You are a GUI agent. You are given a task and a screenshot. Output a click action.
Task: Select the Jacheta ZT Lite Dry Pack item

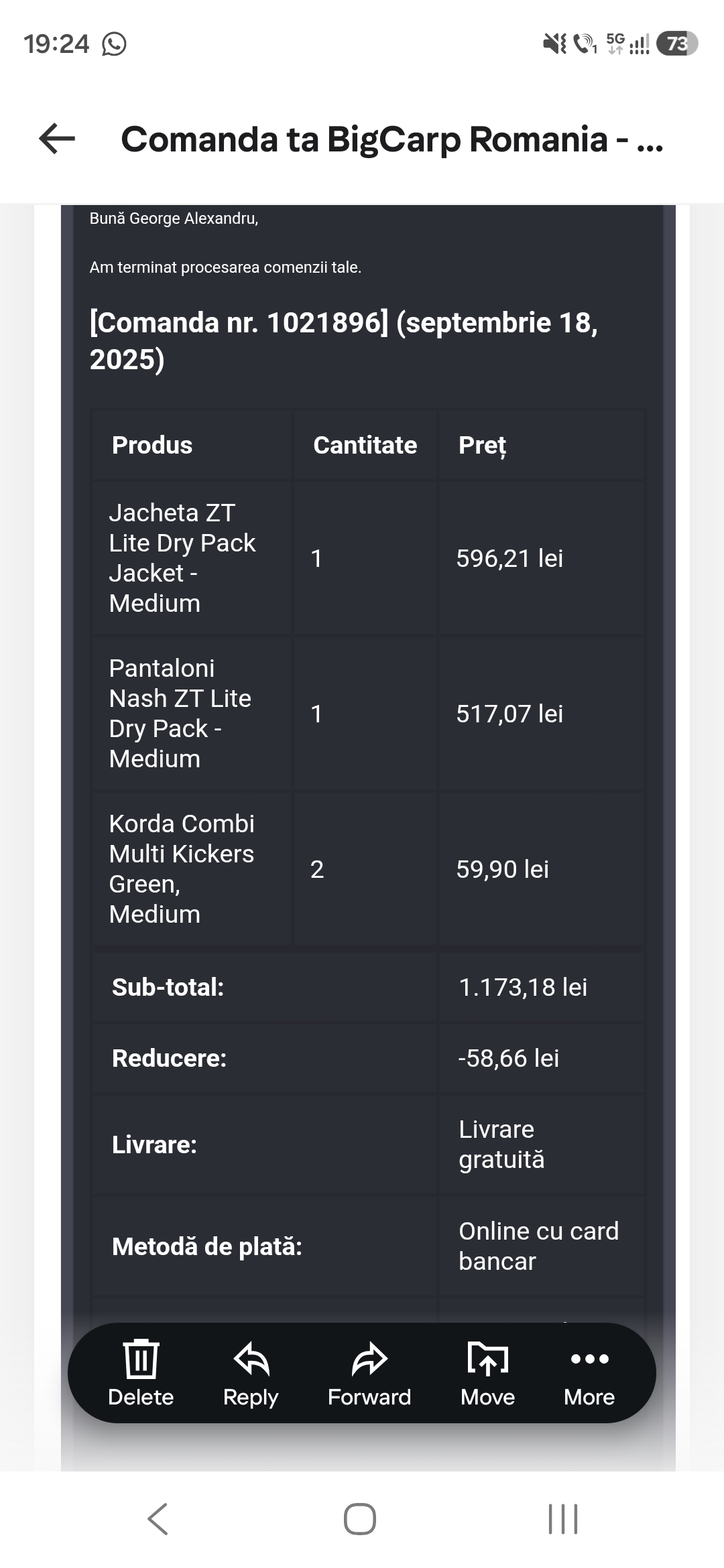coord(182,558)
